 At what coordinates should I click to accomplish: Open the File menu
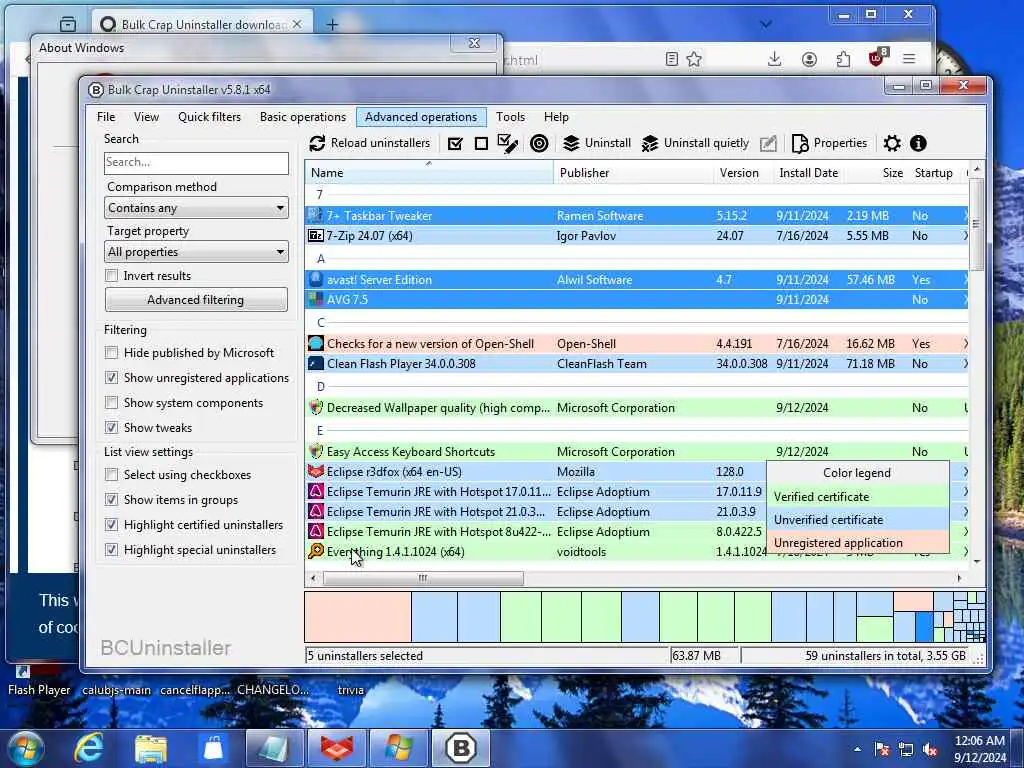tap(106, 117)
